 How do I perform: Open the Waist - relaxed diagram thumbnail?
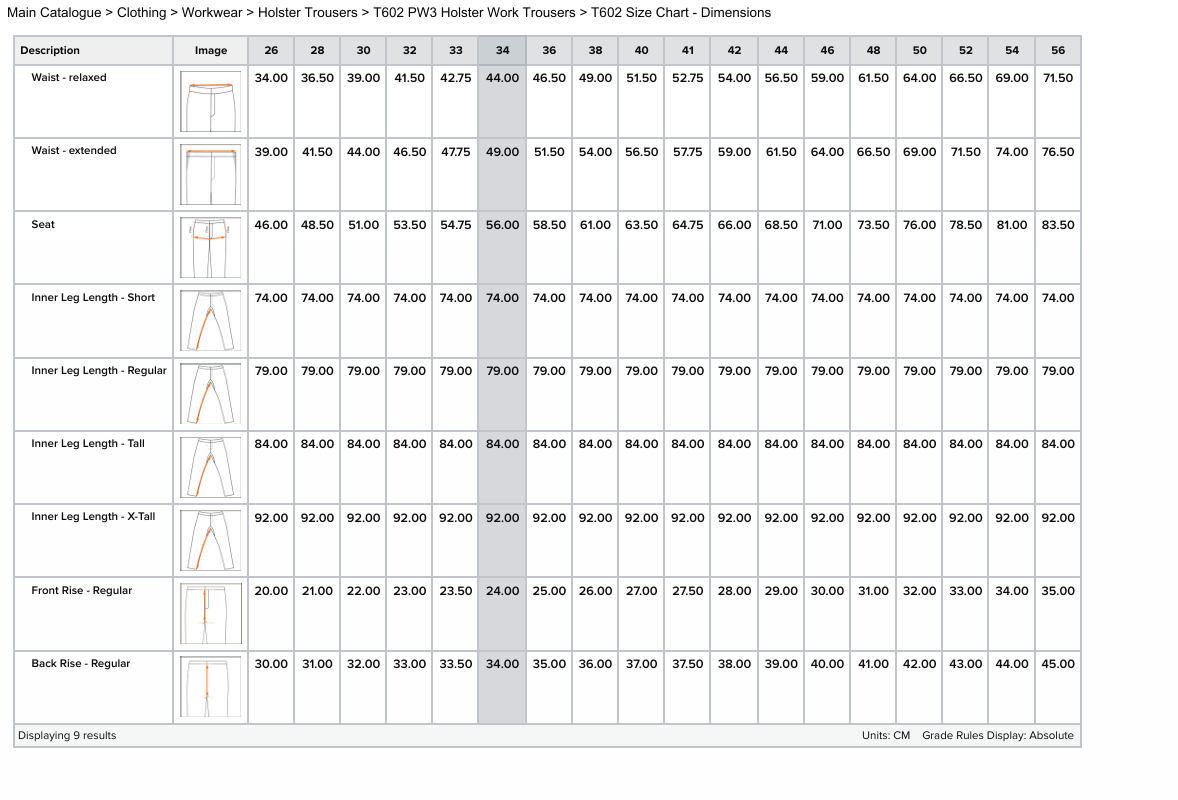click(210, 101)
